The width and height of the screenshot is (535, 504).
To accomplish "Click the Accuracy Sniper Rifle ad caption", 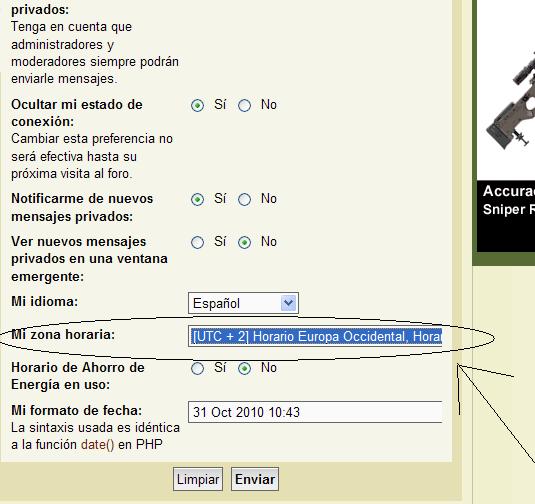I will [509, 200].
